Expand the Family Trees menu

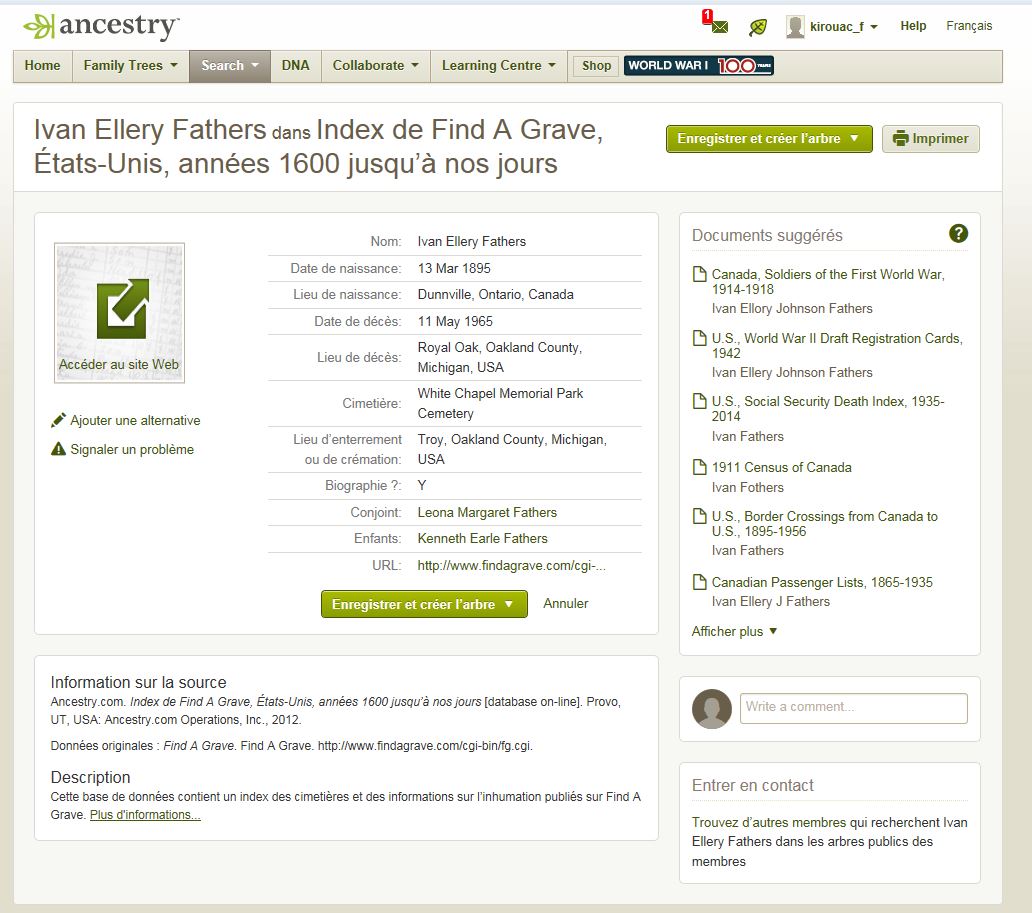coord(130,66)
